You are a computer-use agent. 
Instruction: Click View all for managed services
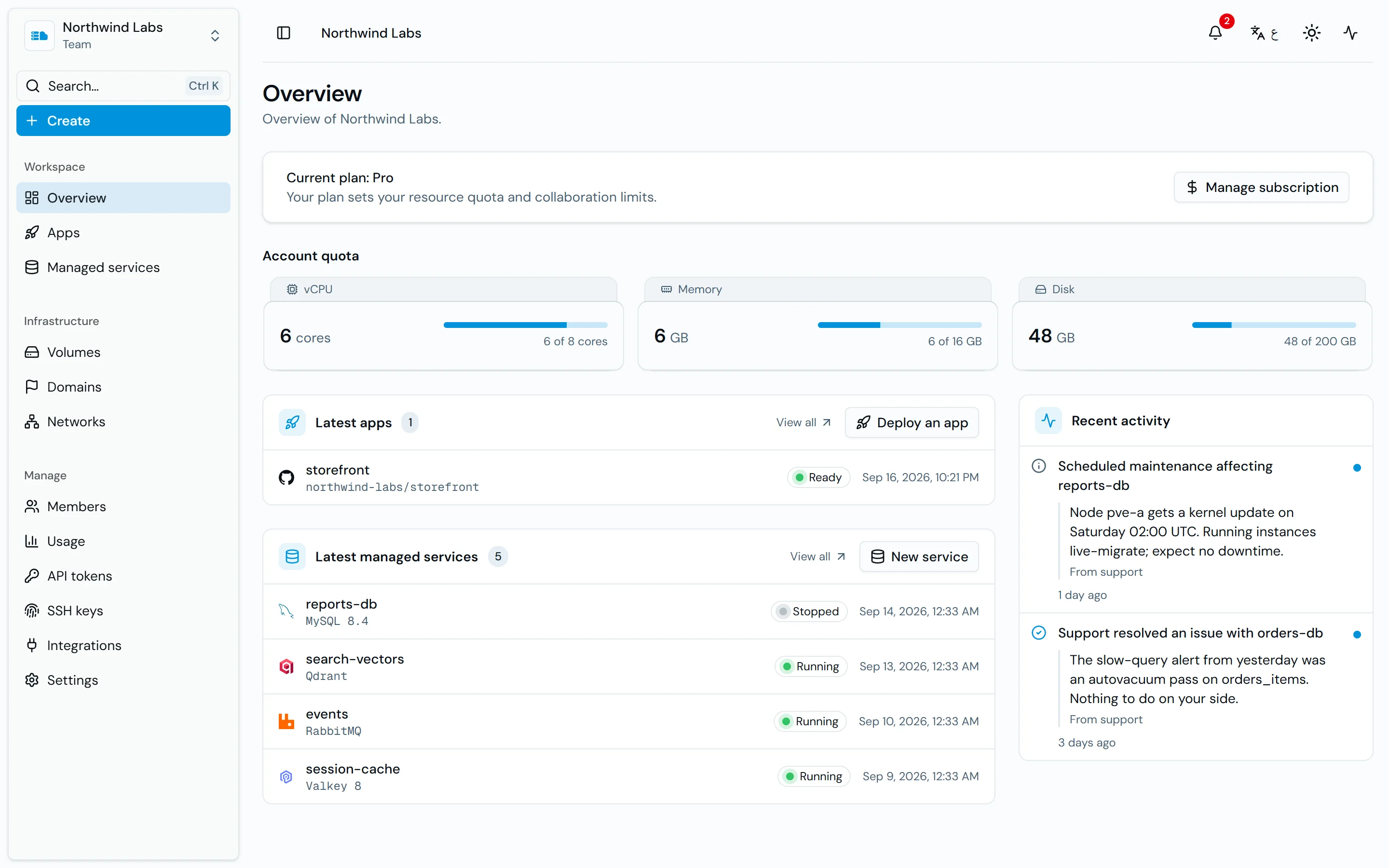(x=817, y=556)
